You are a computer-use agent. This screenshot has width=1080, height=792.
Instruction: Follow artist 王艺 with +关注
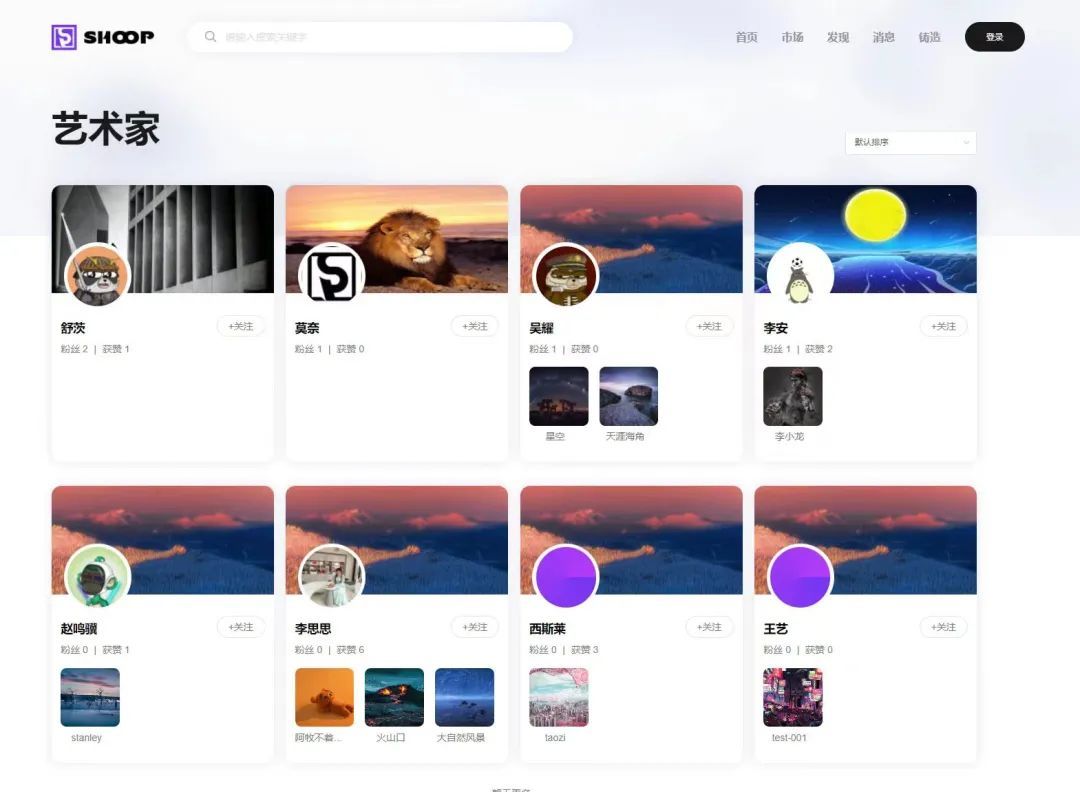(x=944, y=627)
